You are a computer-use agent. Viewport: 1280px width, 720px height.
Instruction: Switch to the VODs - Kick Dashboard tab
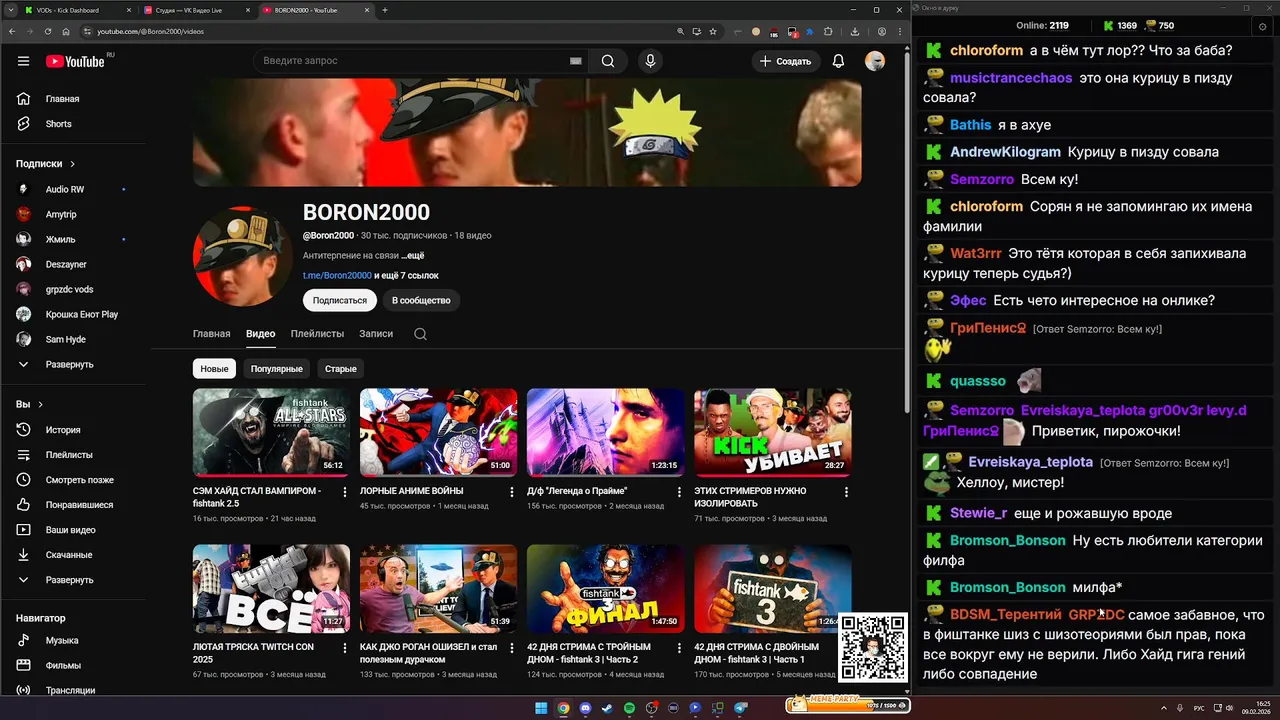point(78,10)
